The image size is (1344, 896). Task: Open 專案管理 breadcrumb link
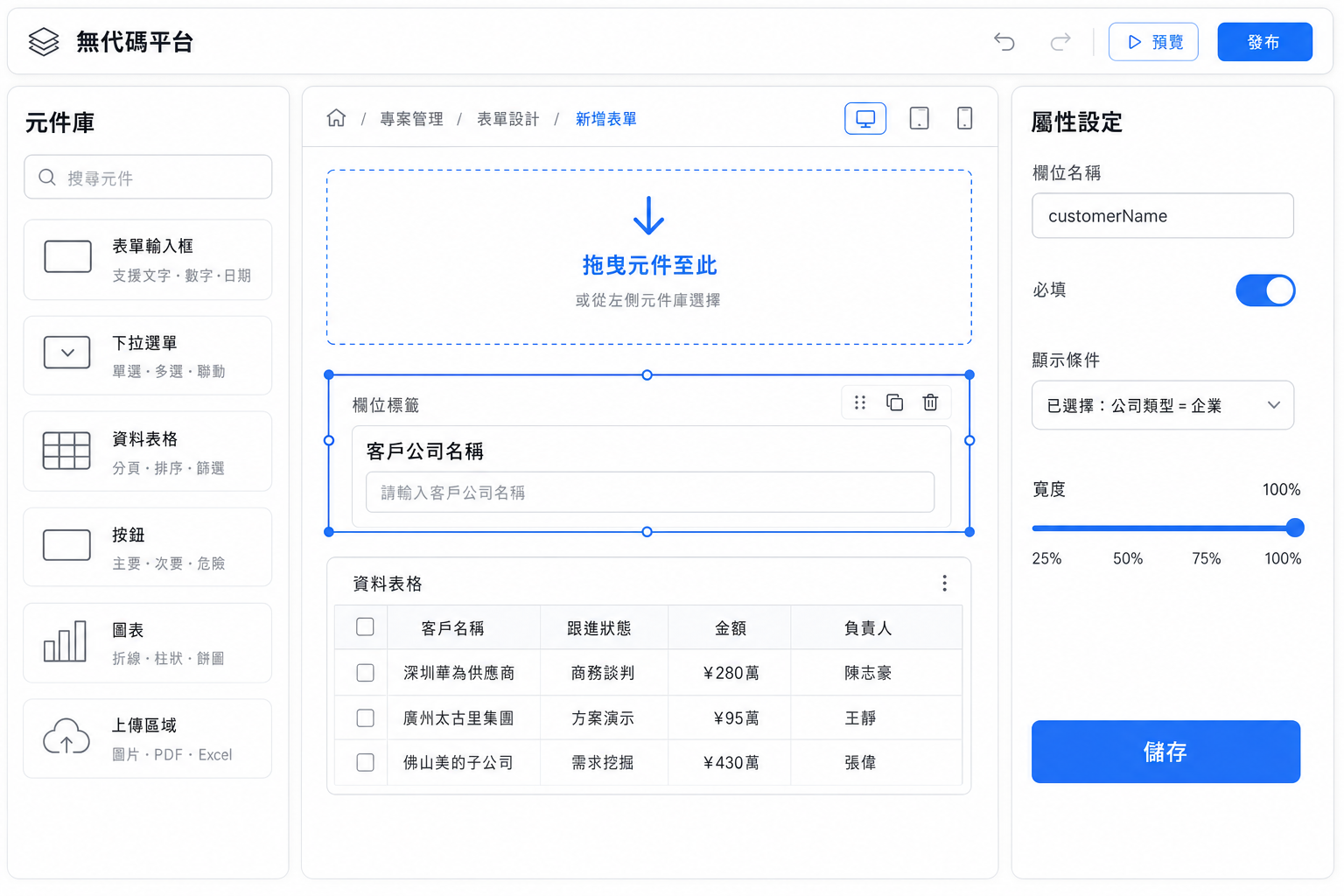point(411,119)
